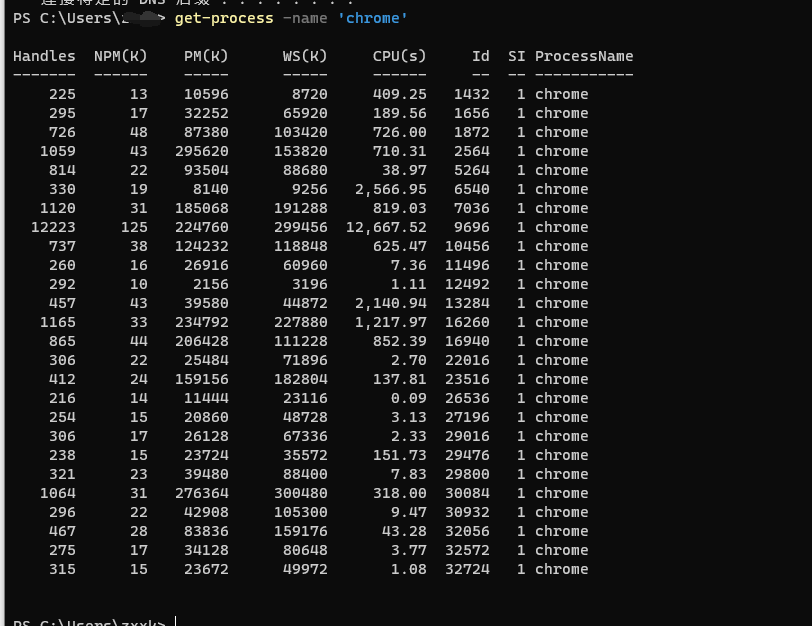This screenshot has height=626, width=812.
Task: Click process Id 10456
Action: (467, 246)
